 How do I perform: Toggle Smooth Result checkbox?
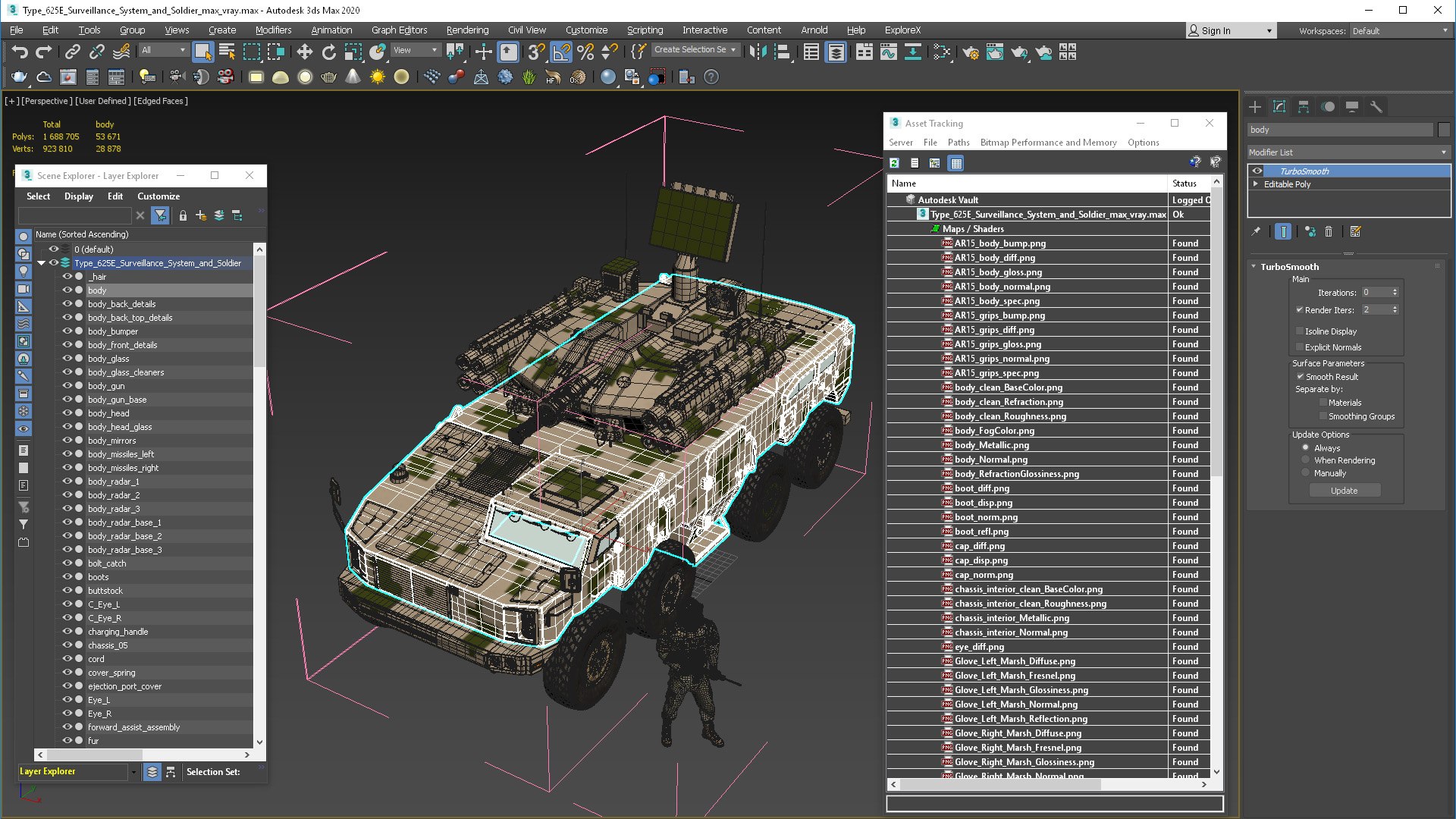[1300, 377]
